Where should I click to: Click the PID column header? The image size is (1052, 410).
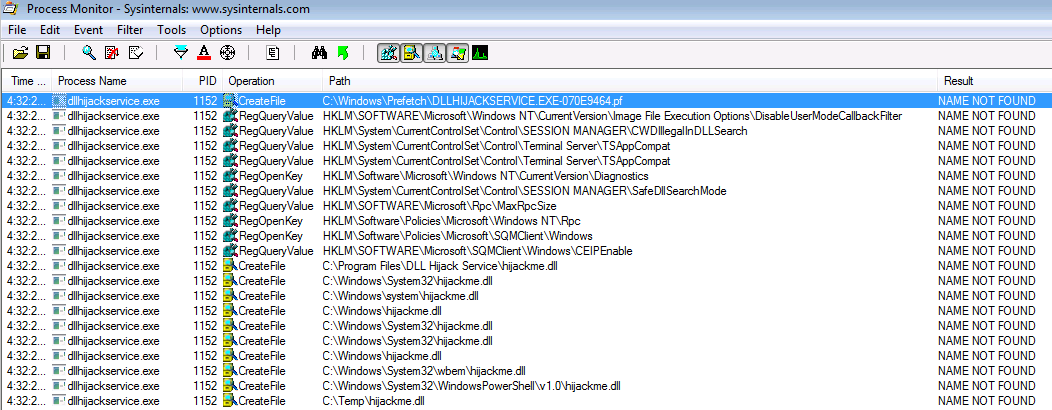(x=203, y=81)
